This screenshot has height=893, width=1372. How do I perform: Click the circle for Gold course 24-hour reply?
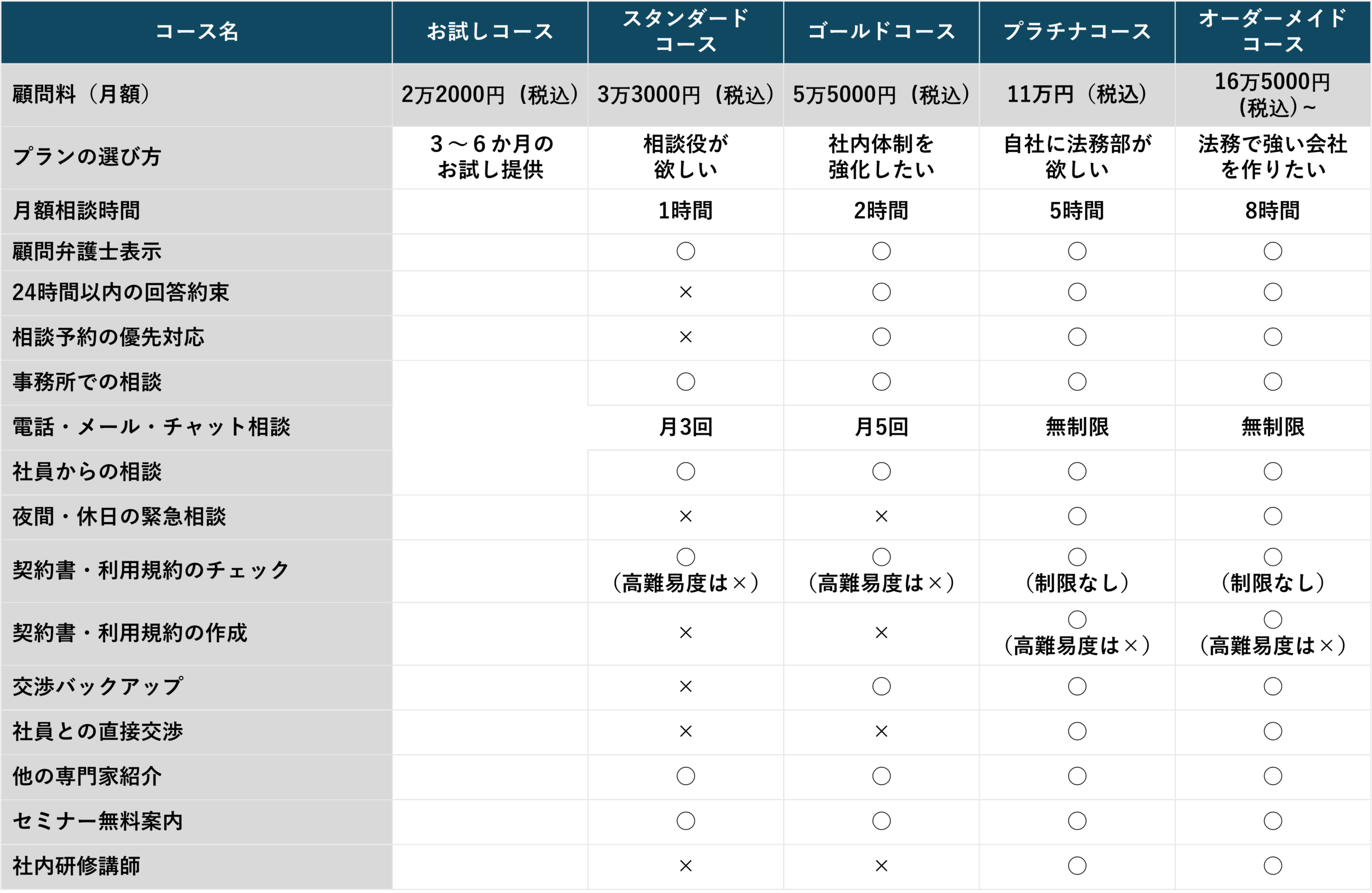click(x=881, y=292)
